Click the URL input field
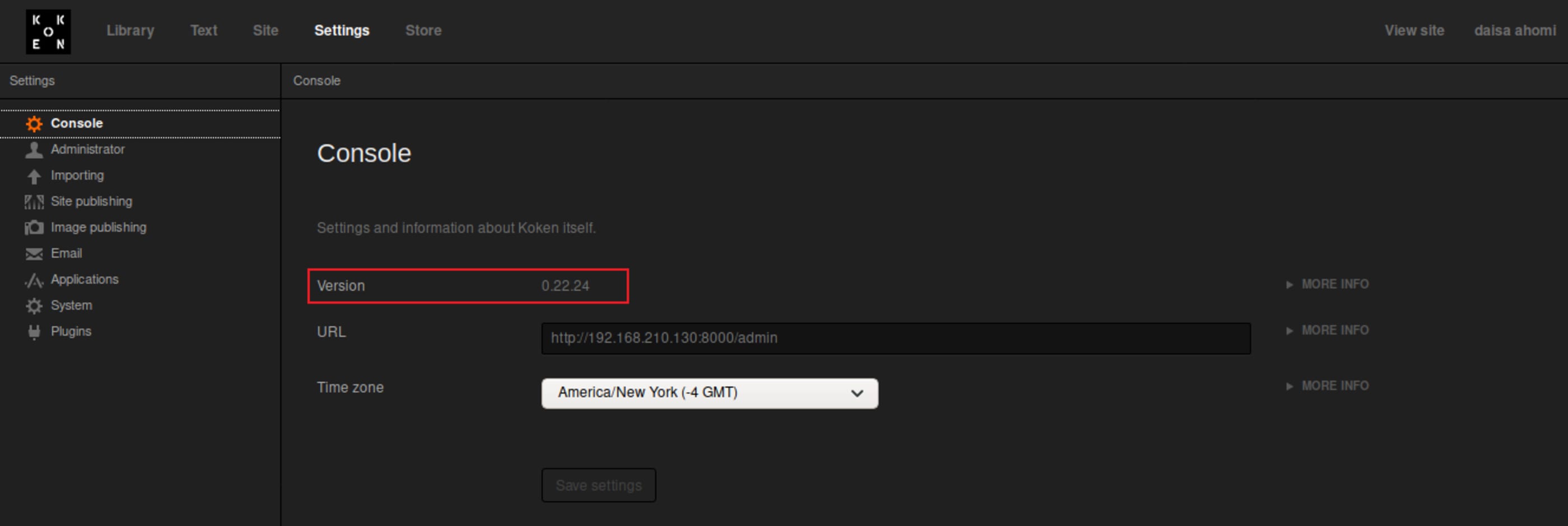Image resolution: width=1568 pixels, height=526 pixels. point(896,339)
